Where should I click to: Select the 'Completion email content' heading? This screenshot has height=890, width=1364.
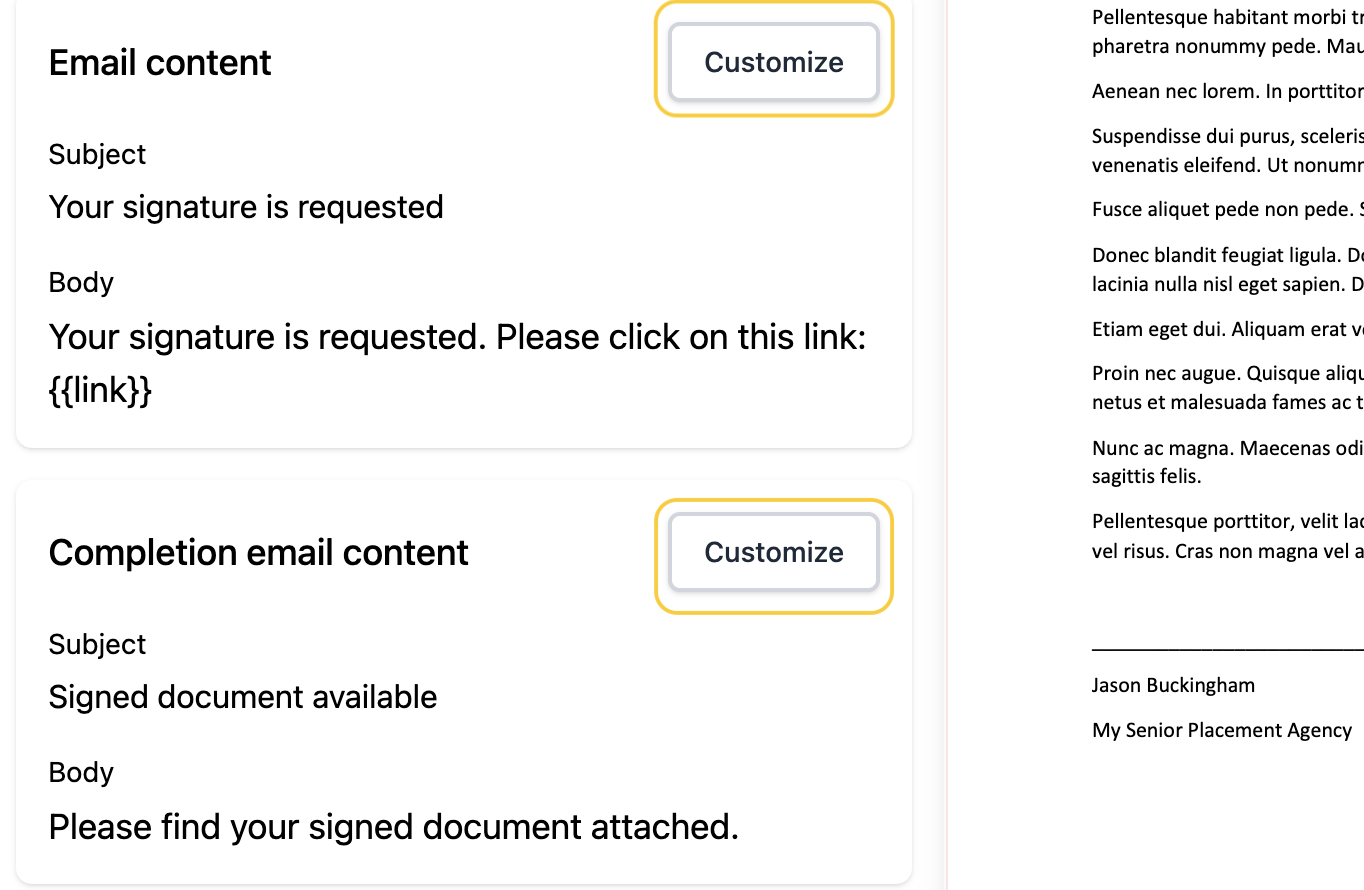[258, 552]
